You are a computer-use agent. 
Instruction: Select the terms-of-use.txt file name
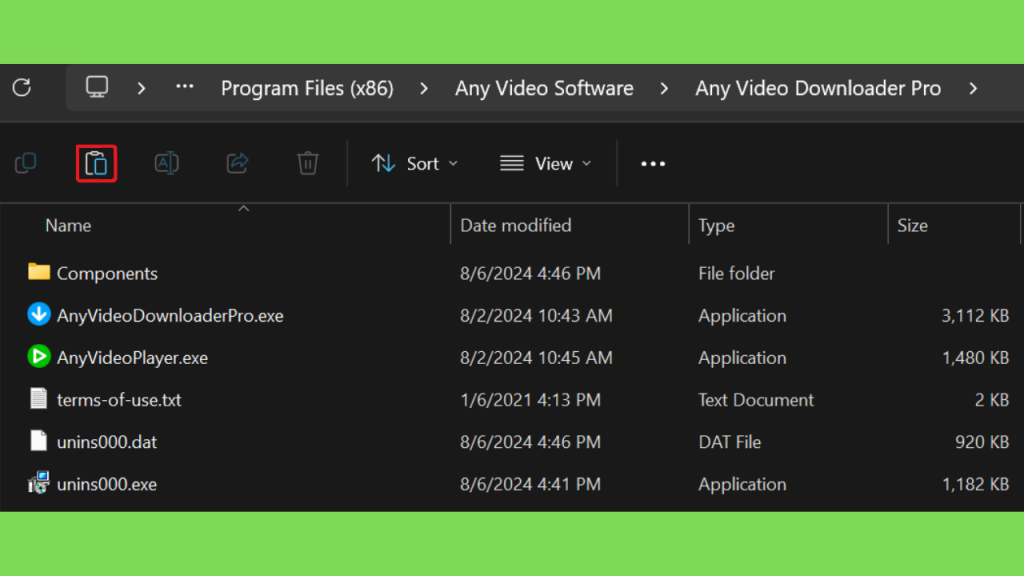click(x=119, y=400)
